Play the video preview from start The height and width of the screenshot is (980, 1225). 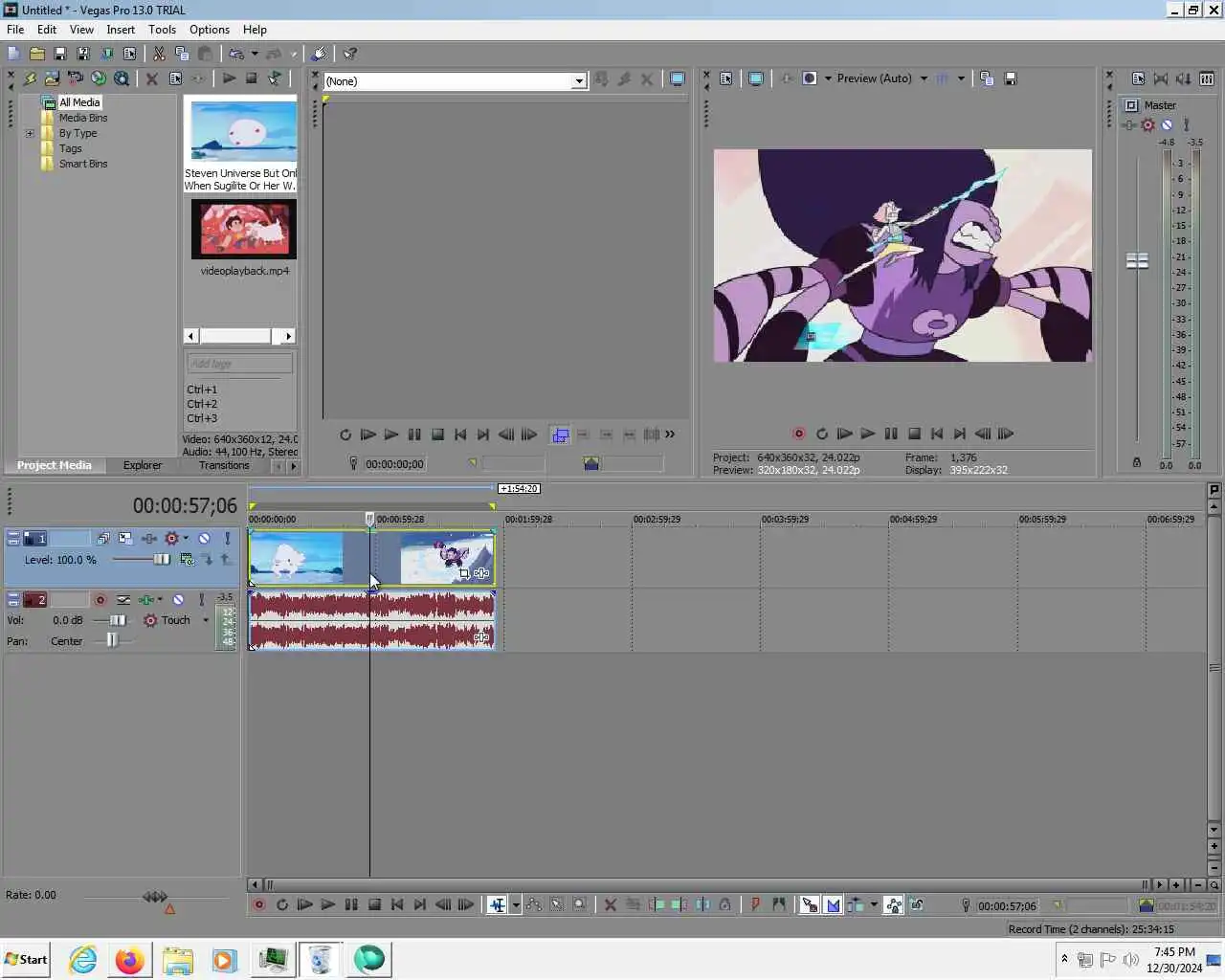[x=844, y=434]
